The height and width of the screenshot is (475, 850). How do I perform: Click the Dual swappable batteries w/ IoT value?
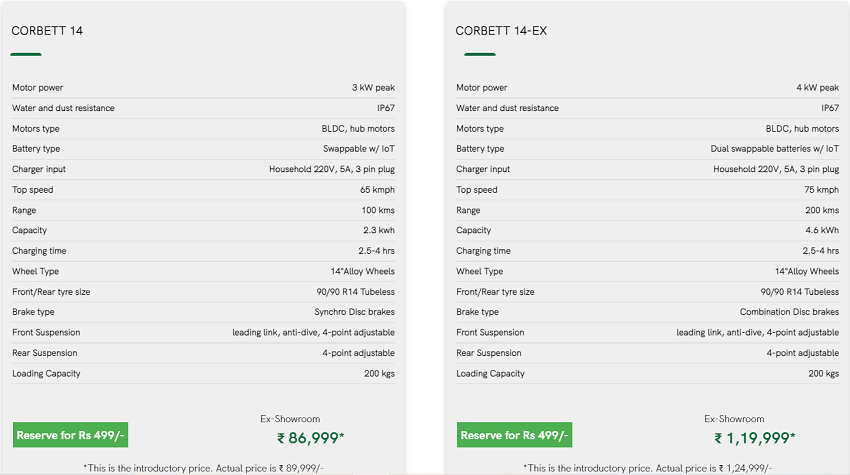pyautogui.click(x=775, y=149)
